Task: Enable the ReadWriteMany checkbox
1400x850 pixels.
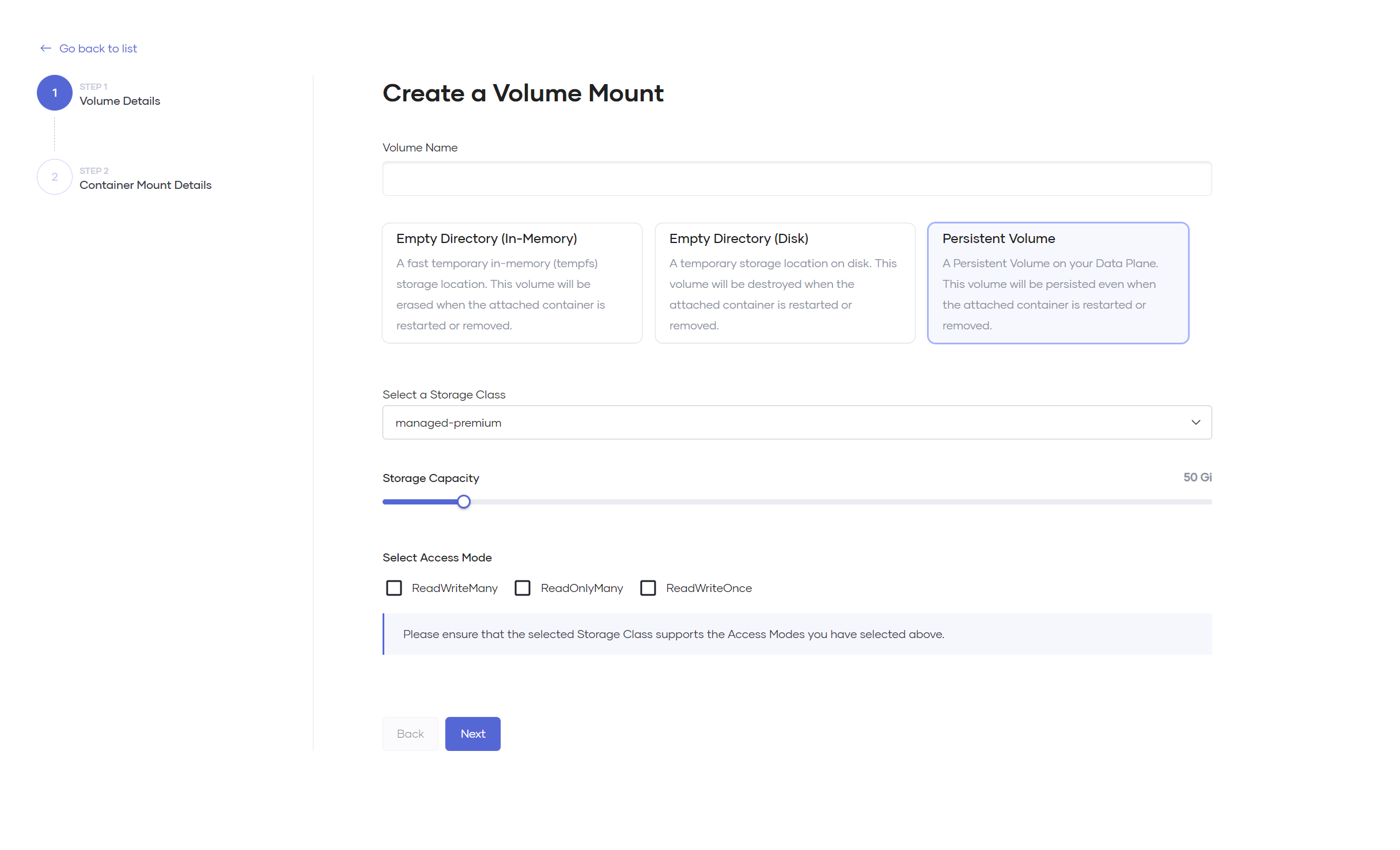Action: click(x=394, y=588)
